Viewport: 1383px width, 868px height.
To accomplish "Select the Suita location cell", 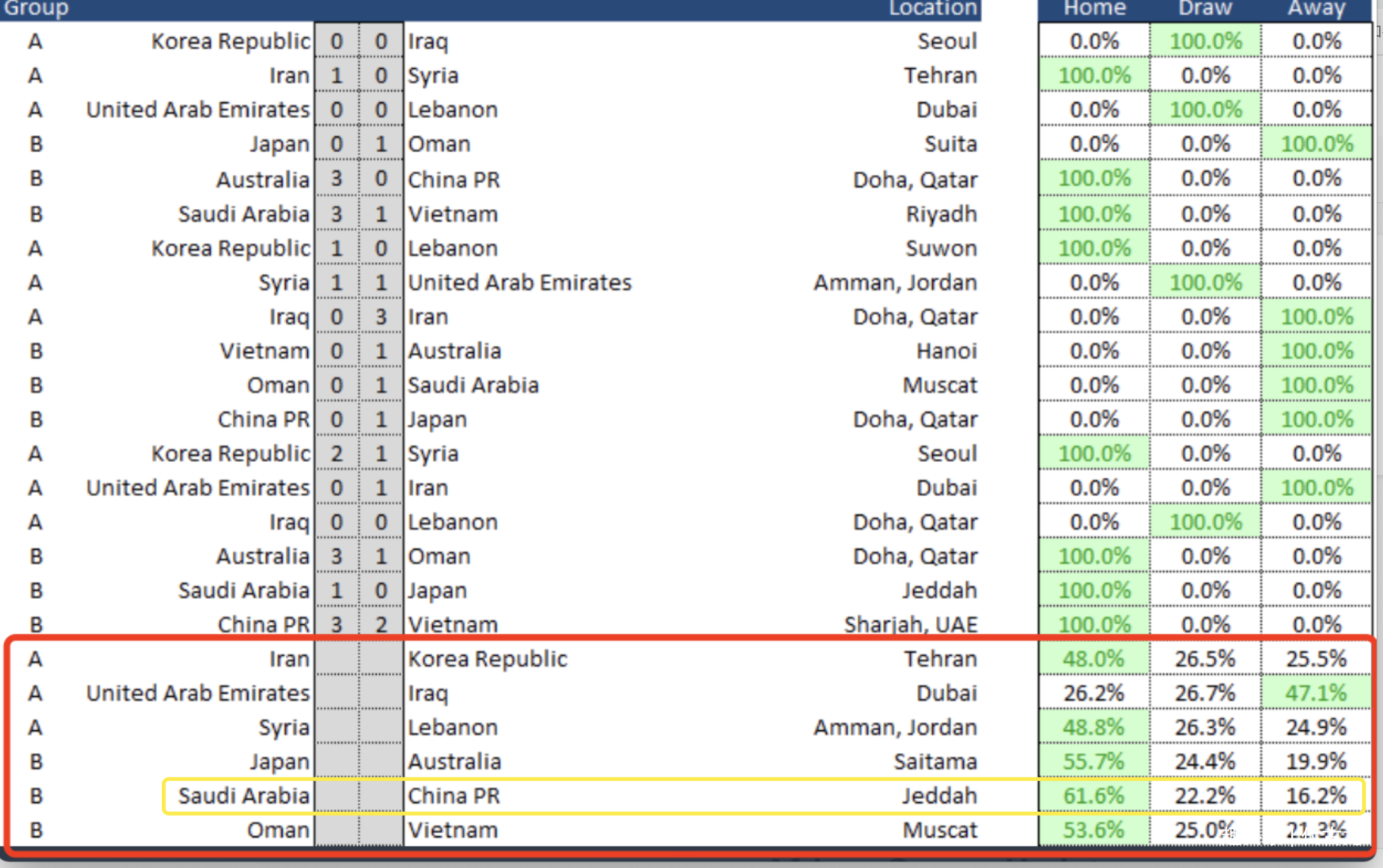I will (x=951, y=144).
